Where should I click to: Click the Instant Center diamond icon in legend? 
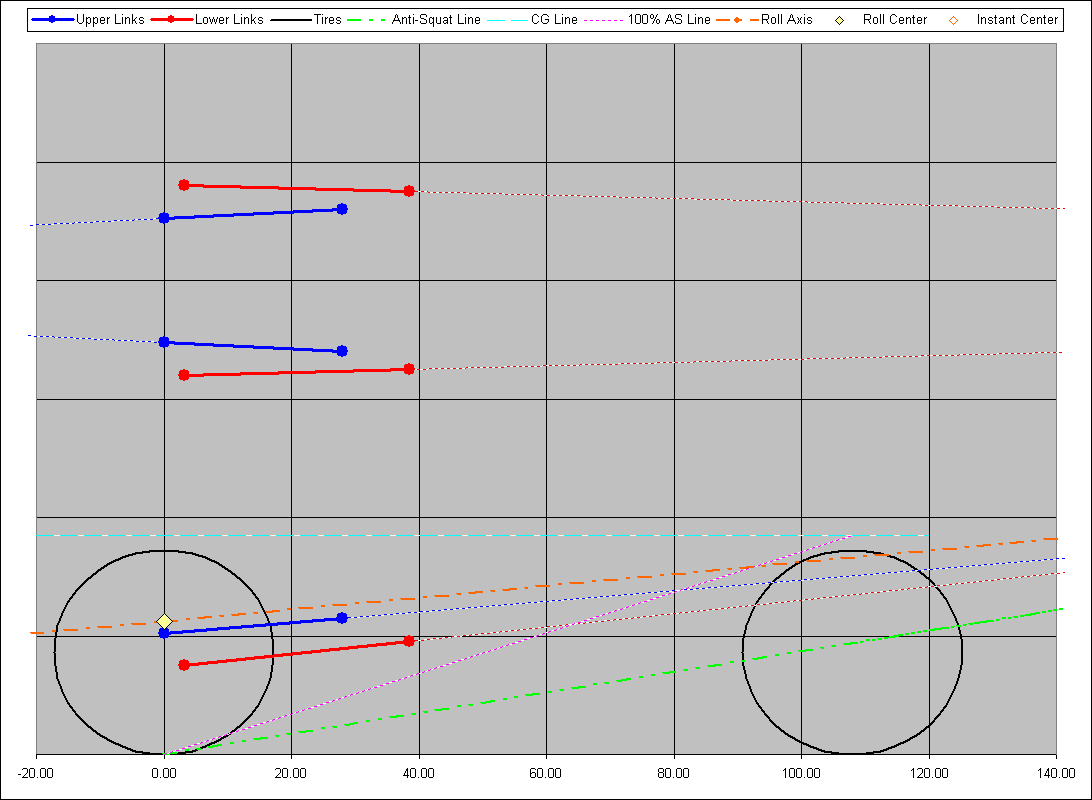[x=953, y=20]
